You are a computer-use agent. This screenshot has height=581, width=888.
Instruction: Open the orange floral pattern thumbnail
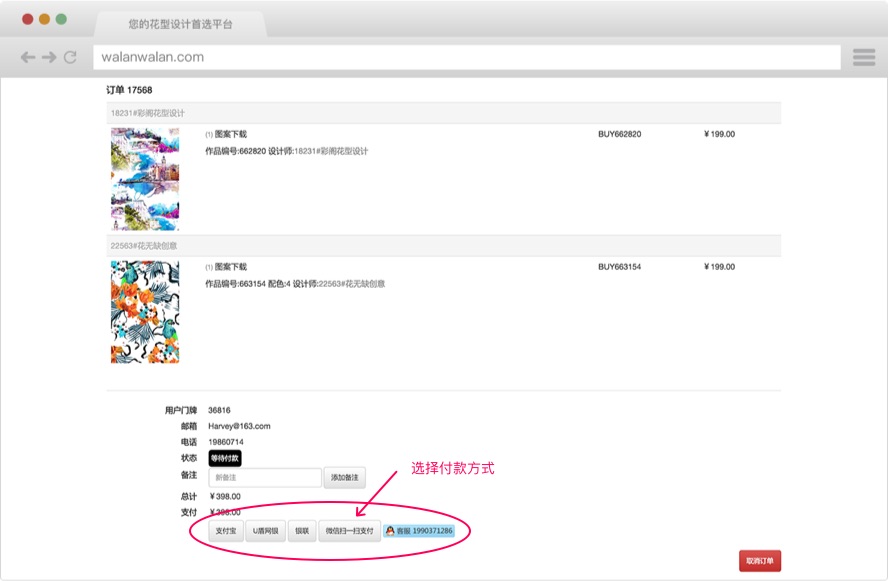click(145, 312)
